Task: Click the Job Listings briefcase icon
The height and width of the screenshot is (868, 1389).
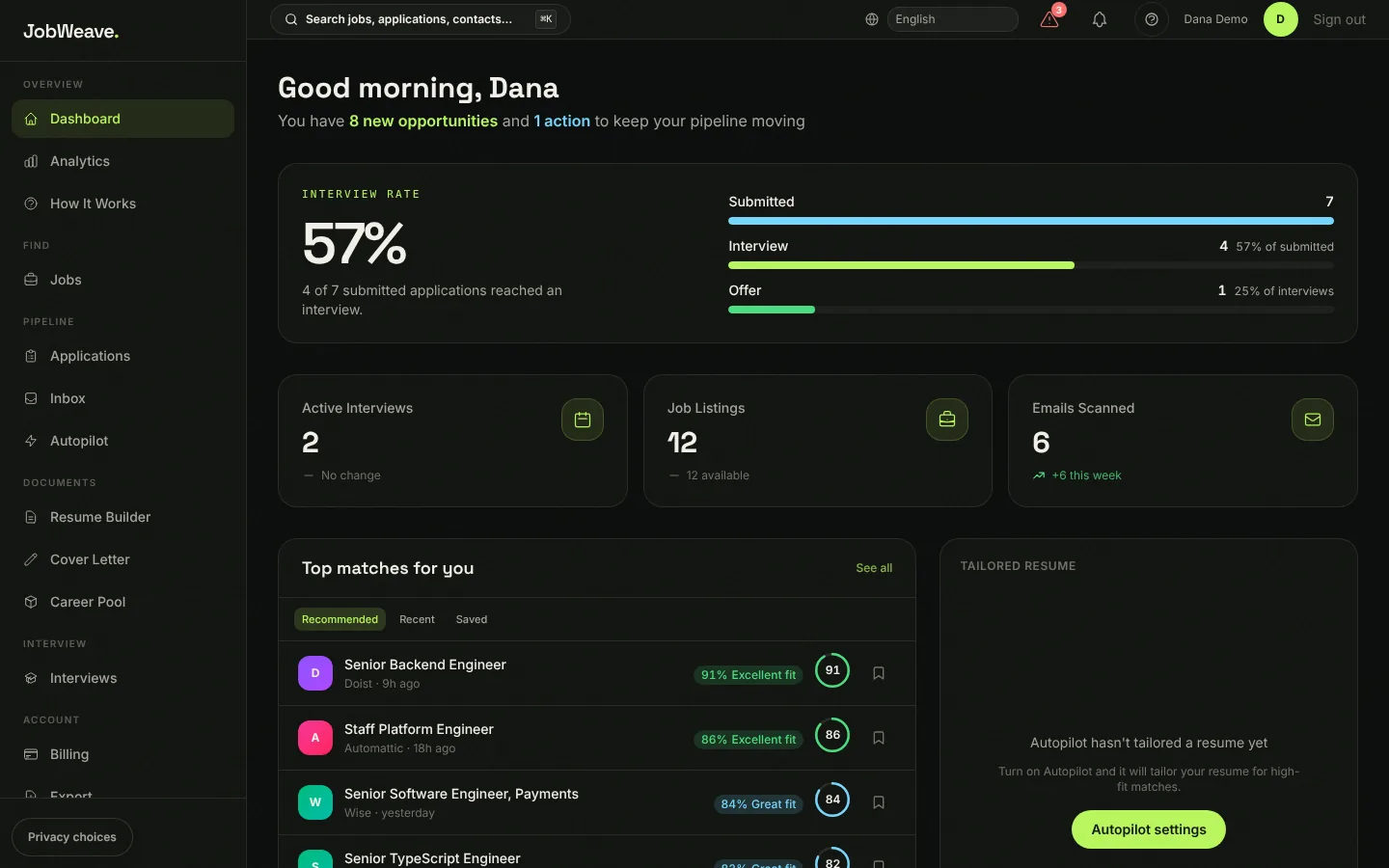Action: coord(947,420)
